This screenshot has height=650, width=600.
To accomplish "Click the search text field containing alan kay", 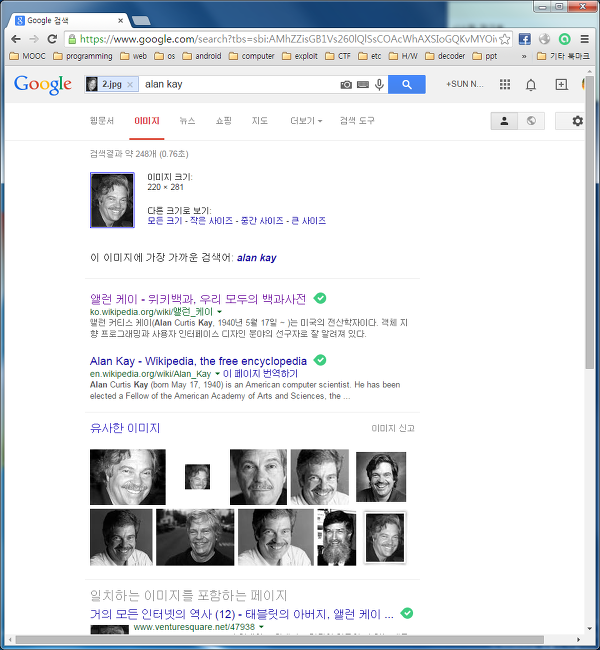I will click(x=238, y=85).
